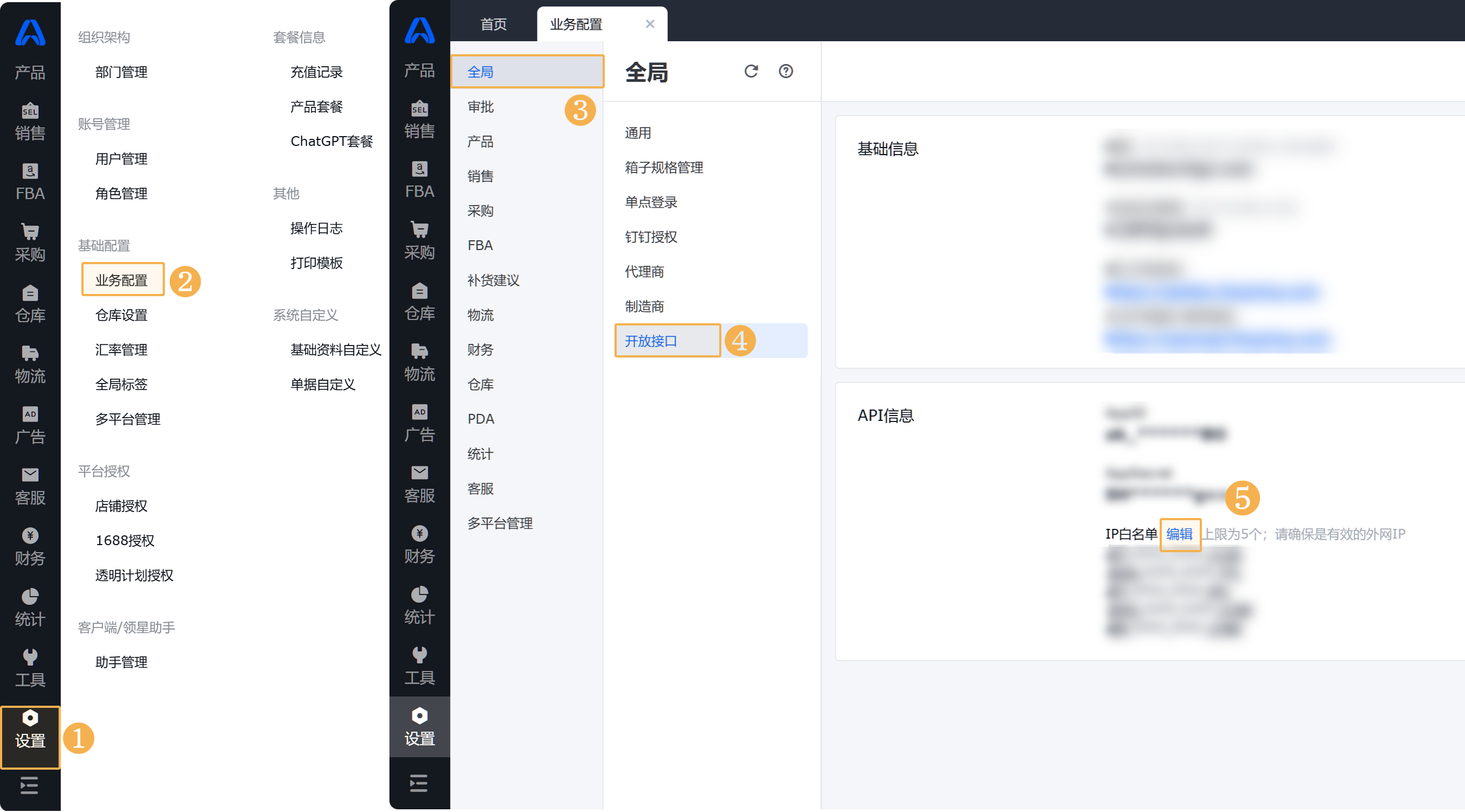Screen dimensions: 1465x812
Task: Open 全局 category in config list
Action: 481,72
